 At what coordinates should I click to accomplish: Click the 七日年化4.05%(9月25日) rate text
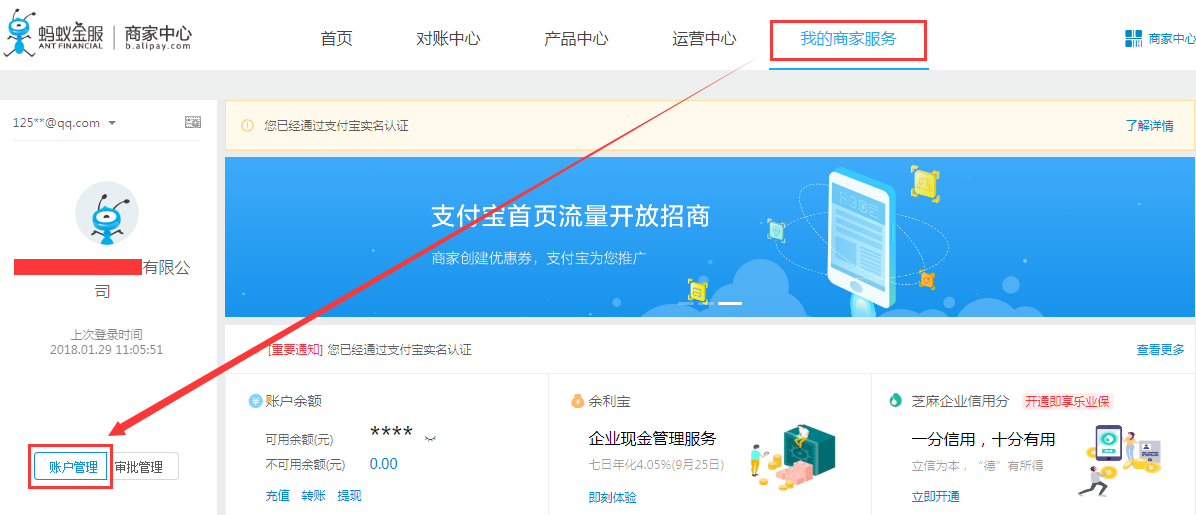(x=656, y=464)
